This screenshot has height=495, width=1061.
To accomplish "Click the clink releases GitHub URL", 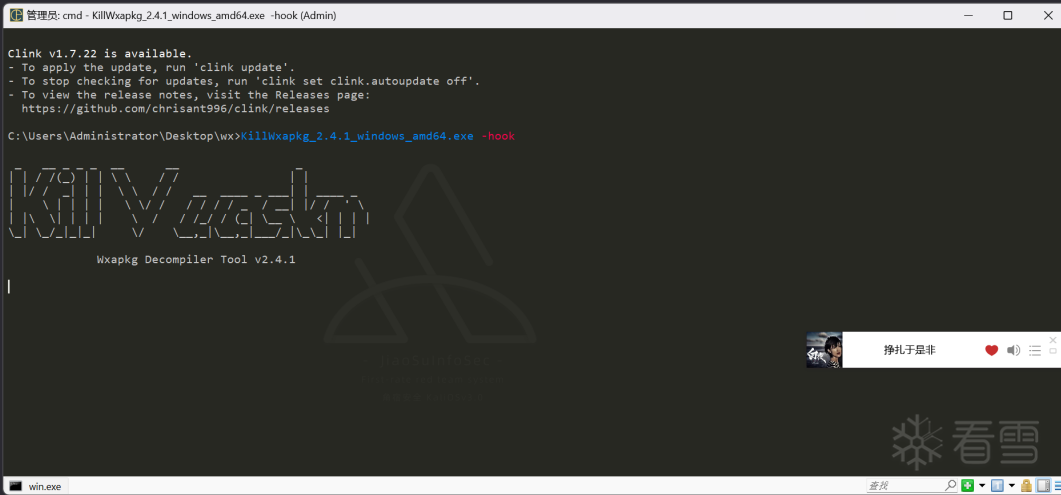I will click(x=175, y=108).
